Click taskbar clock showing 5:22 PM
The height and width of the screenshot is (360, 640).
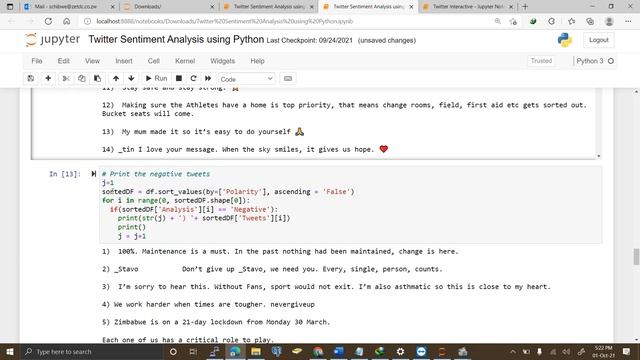click(603, 351)
